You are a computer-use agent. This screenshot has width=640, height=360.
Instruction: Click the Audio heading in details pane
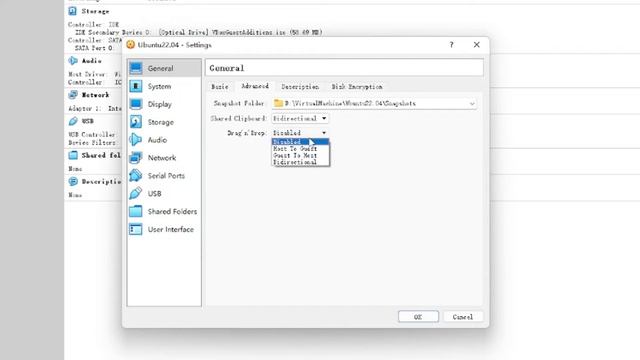(91, 60)
